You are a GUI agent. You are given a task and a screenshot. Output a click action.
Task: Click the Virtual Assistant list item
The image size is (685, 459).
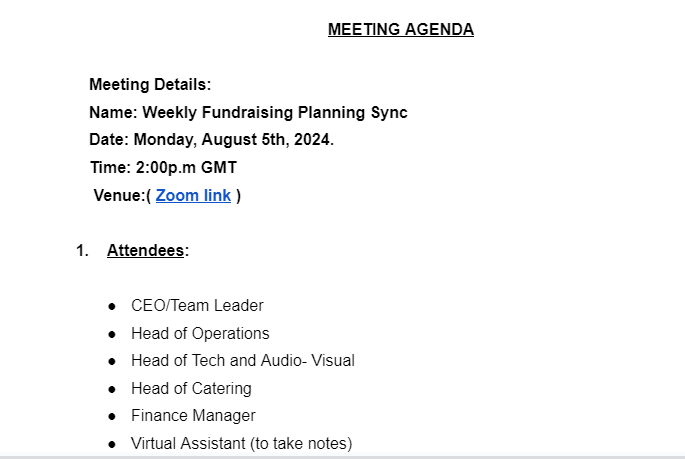[x=242, y=443]
